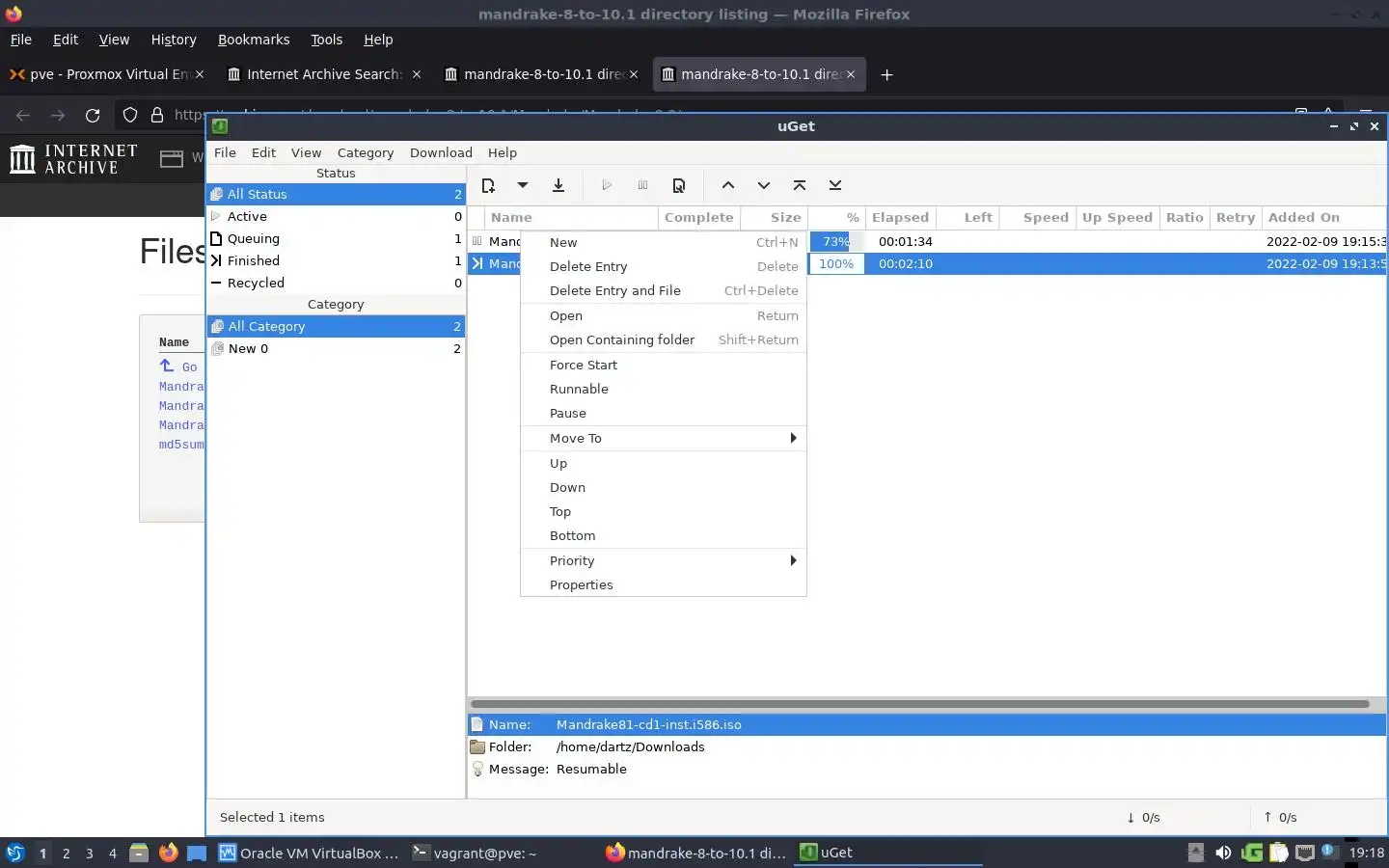Choose Bottom in the context menu
Screen dimensions: 1389x868
click(x=664, y=535)
